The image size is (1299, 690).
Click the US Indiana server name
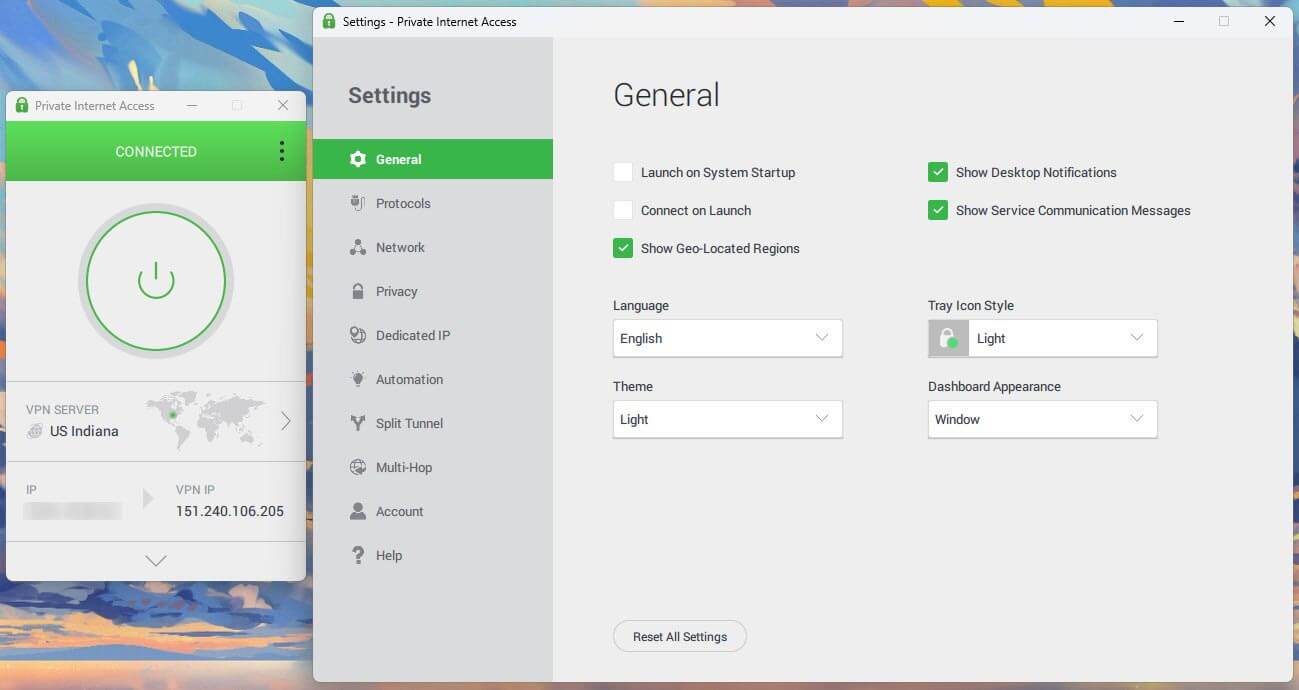pyautogui.click(x=84, y=431)
